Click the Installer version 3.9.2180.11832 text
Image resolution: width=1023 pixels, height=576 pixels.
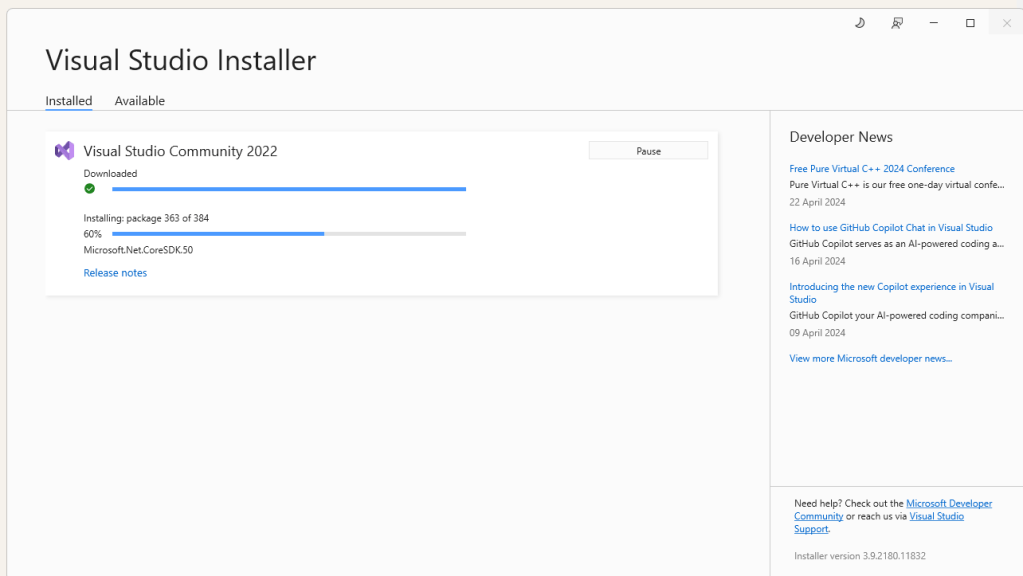[x=859, y=556]
